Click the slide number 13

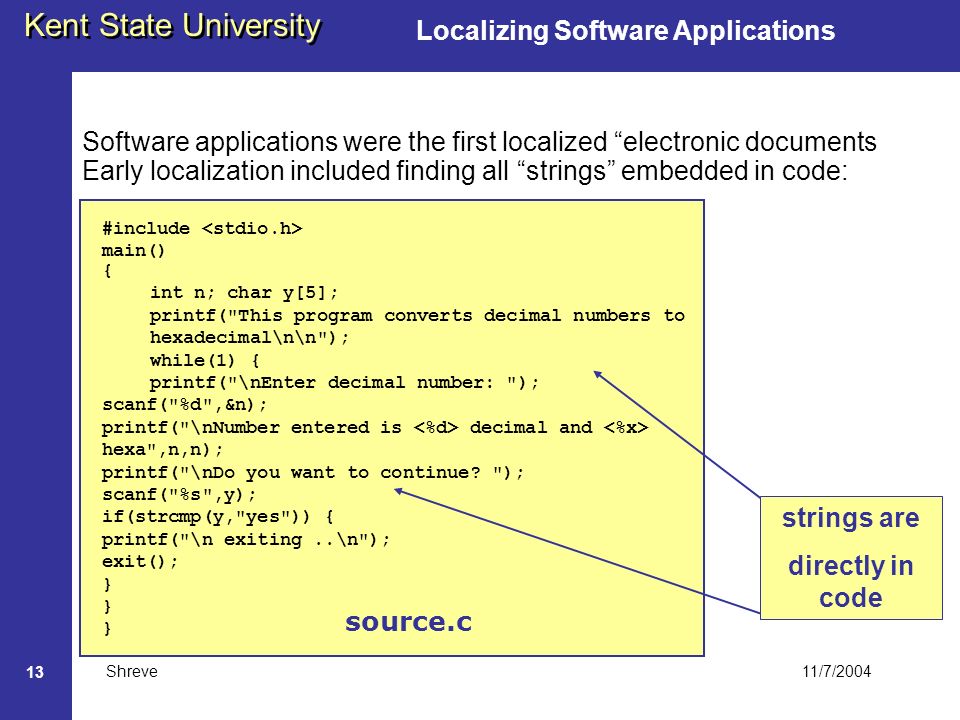[x=35, y=672]
